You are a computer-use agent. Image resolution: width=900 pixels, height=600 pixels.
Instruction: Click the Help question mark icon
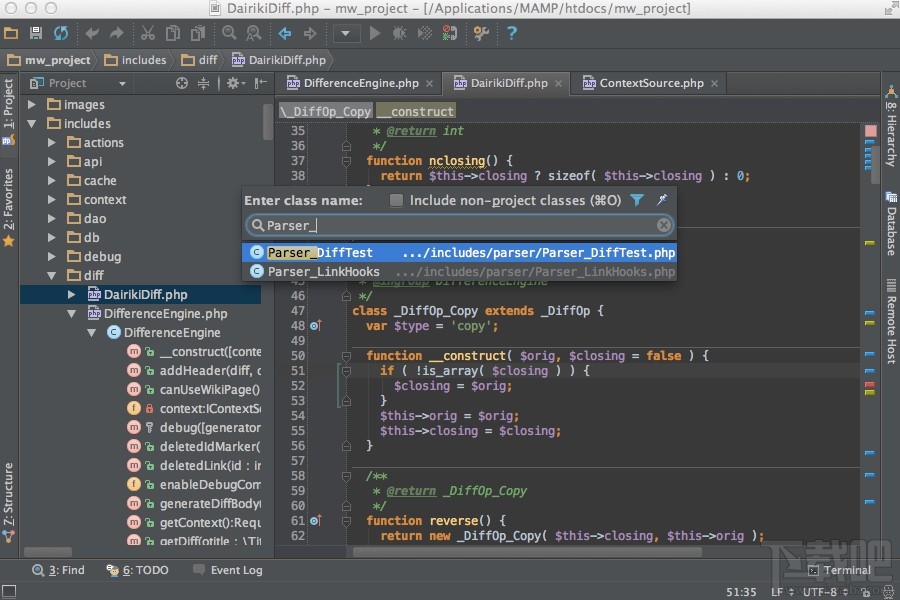click(x=512, y=33)
